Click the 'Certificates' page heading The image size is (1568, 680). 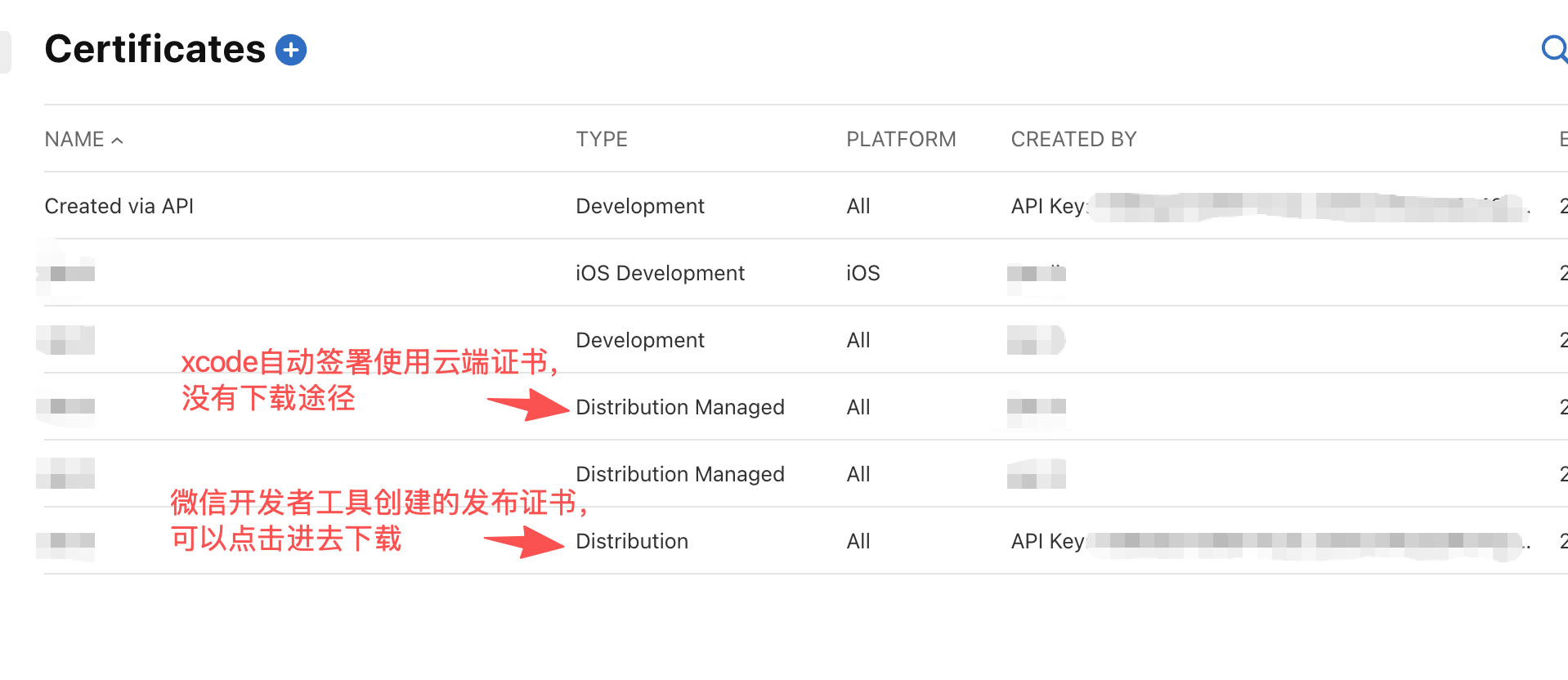(155, 49)
